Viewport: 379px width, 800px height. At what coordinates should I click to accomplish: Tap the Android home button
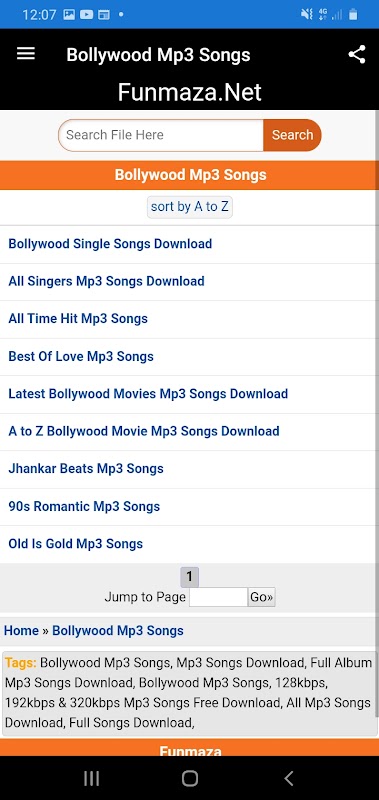coord(190,778)
